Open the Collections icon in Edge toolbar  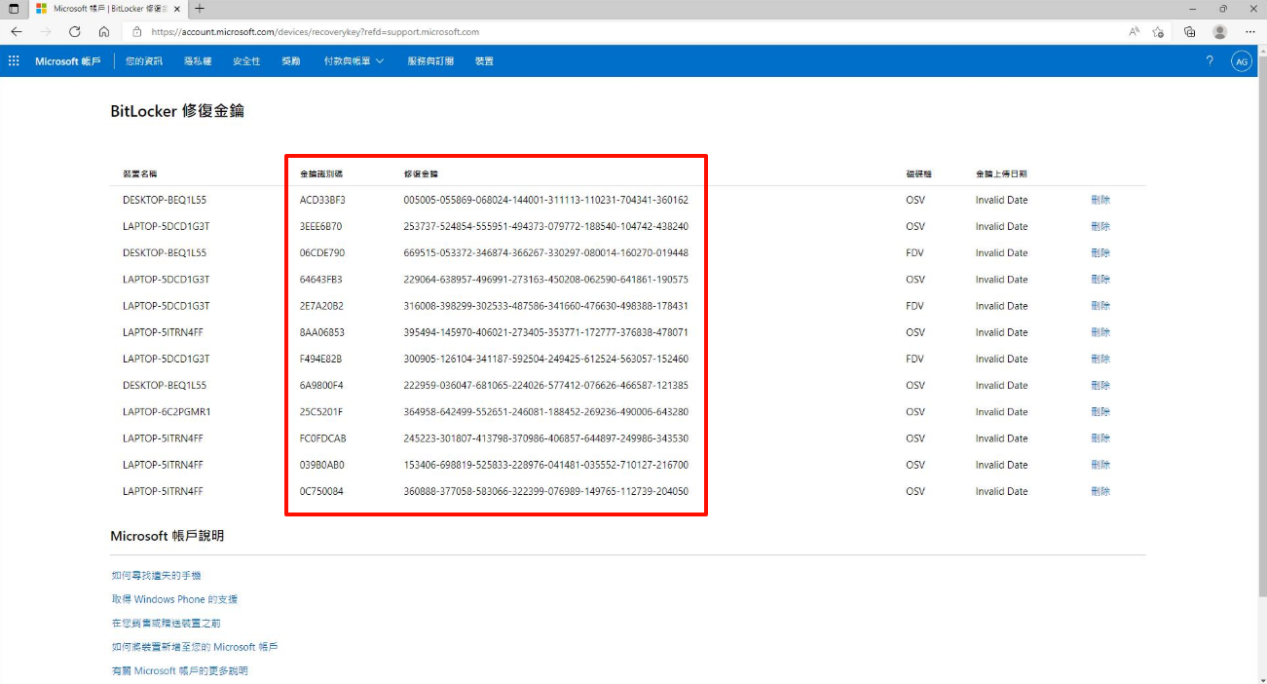1190,32
